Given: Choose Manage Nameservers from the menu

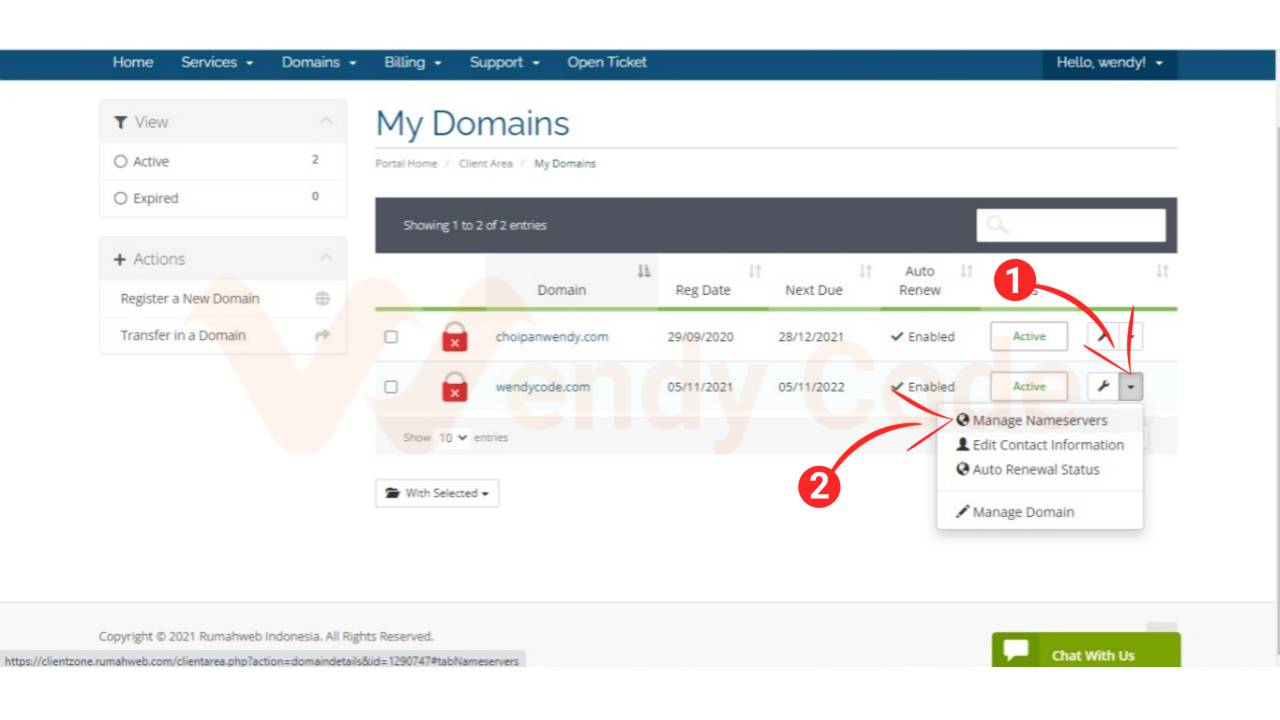Looking at the screenshot, I should [1040, 420].
